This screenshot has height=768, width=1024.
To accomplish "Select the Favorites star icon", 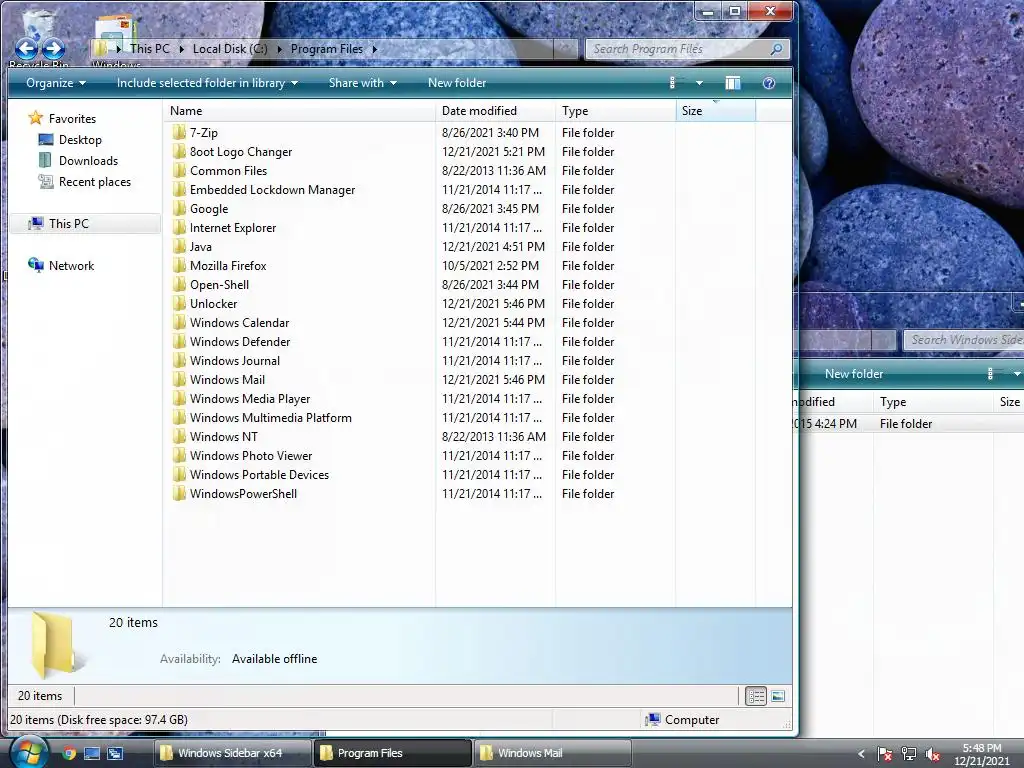I will pos(35,118).
